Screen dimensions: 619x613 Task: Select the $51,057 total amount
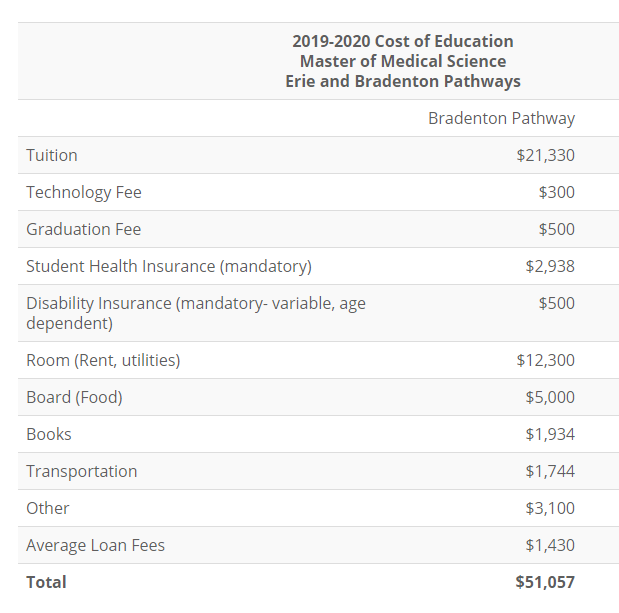coord(545,582)
